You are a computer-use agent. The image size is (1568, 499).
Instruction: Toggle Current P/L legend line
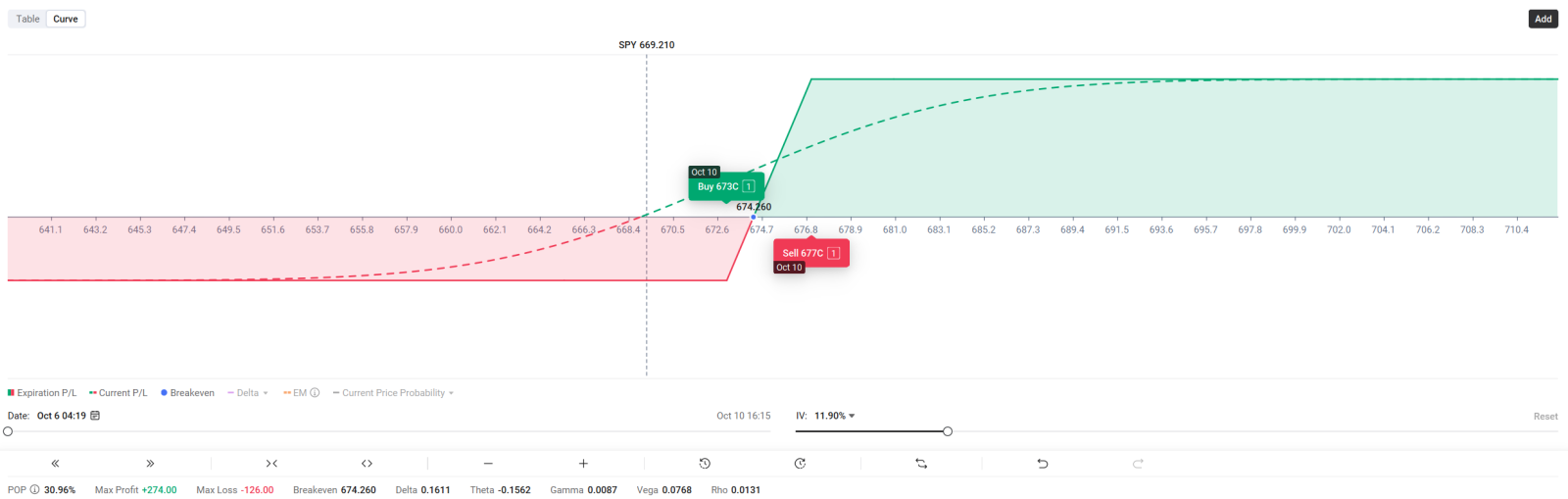118,393
